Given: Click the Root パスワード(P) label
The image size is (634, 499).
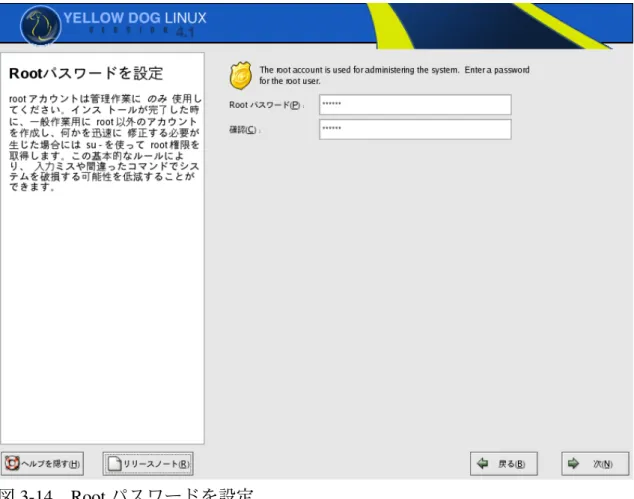Looking at the screenshot, I should tap(265, 105).
